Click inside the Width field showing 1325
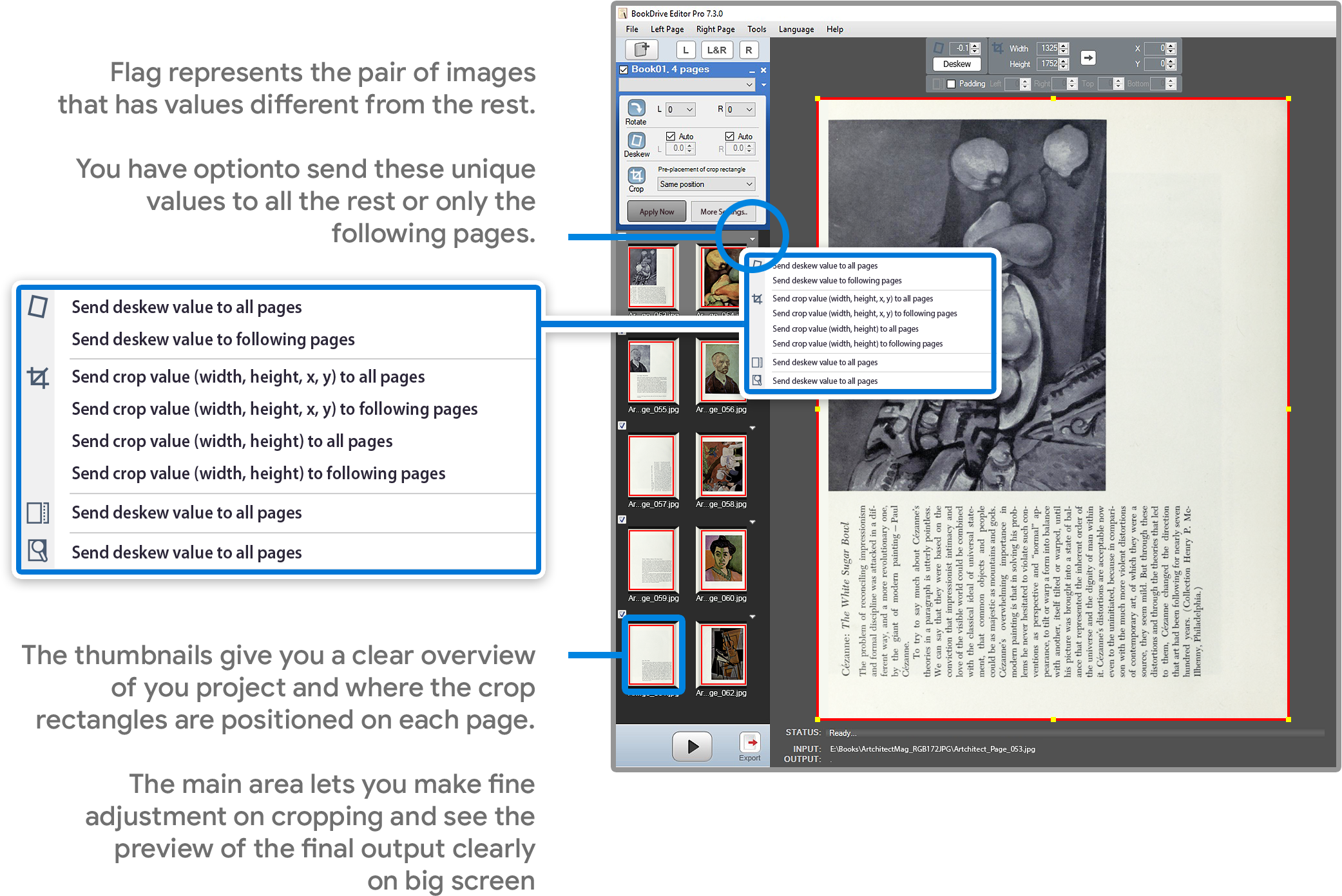1342x896 pixels. coord(1048,48)
